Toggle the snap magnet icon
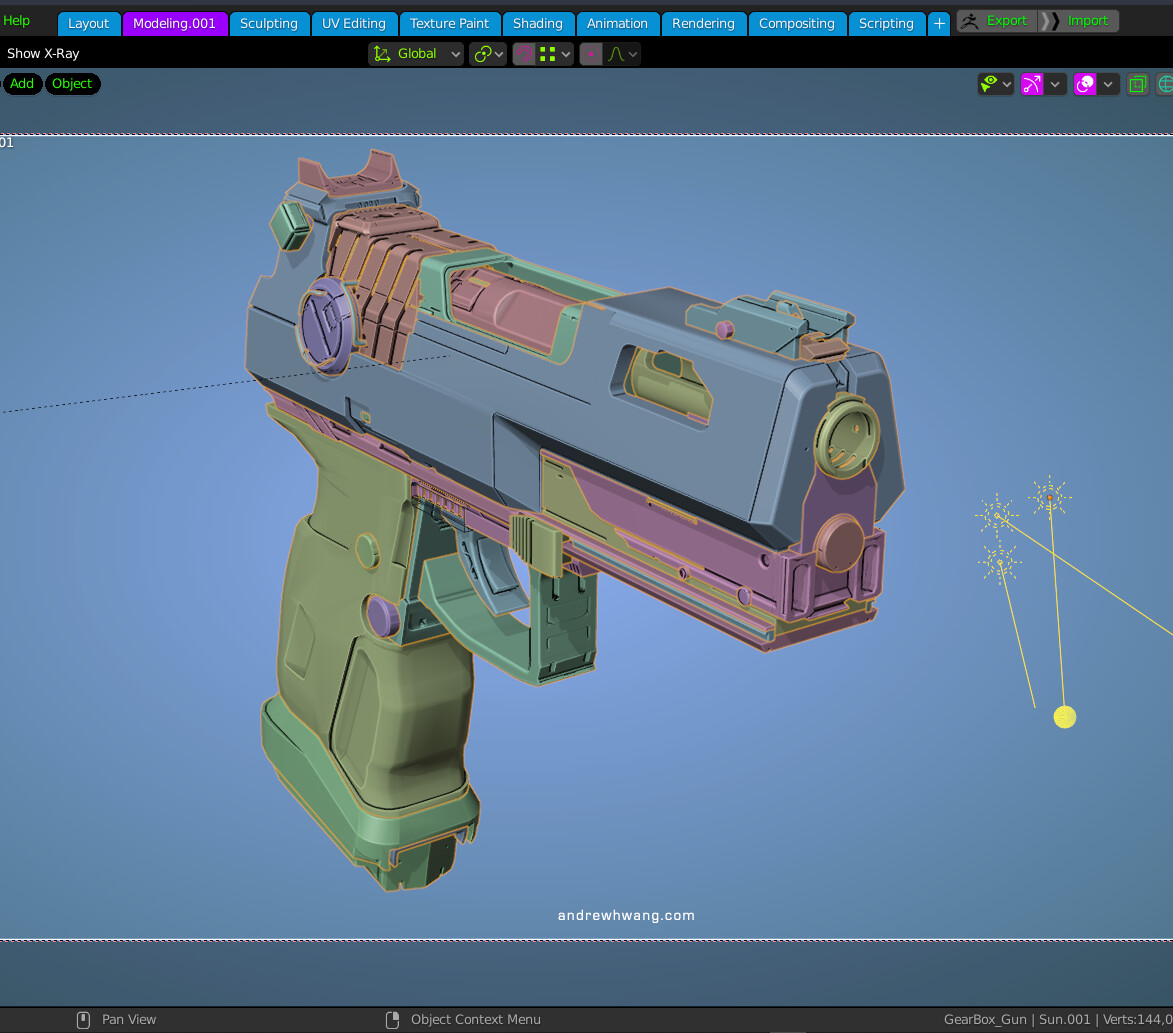1173x1033 pixels. 524,54
